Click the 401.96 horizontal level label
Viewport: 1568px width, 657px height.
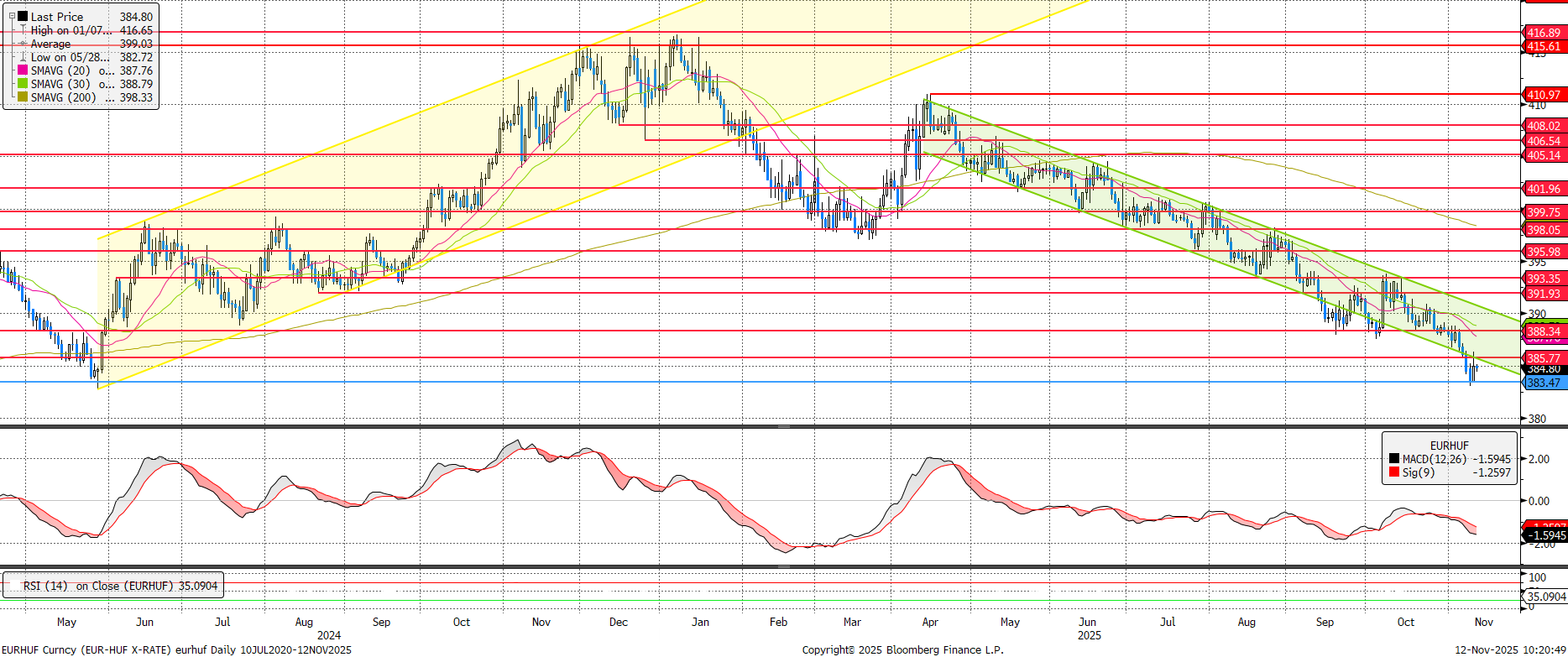coord(1543,189)
